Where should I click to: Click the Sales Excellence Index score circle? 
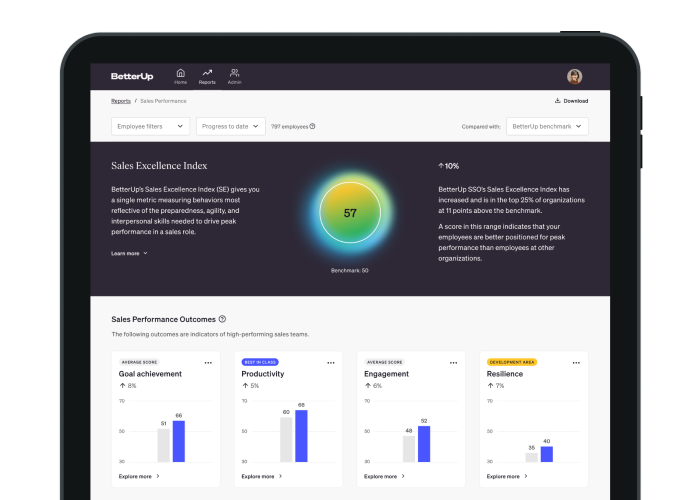tap(349, 213)
